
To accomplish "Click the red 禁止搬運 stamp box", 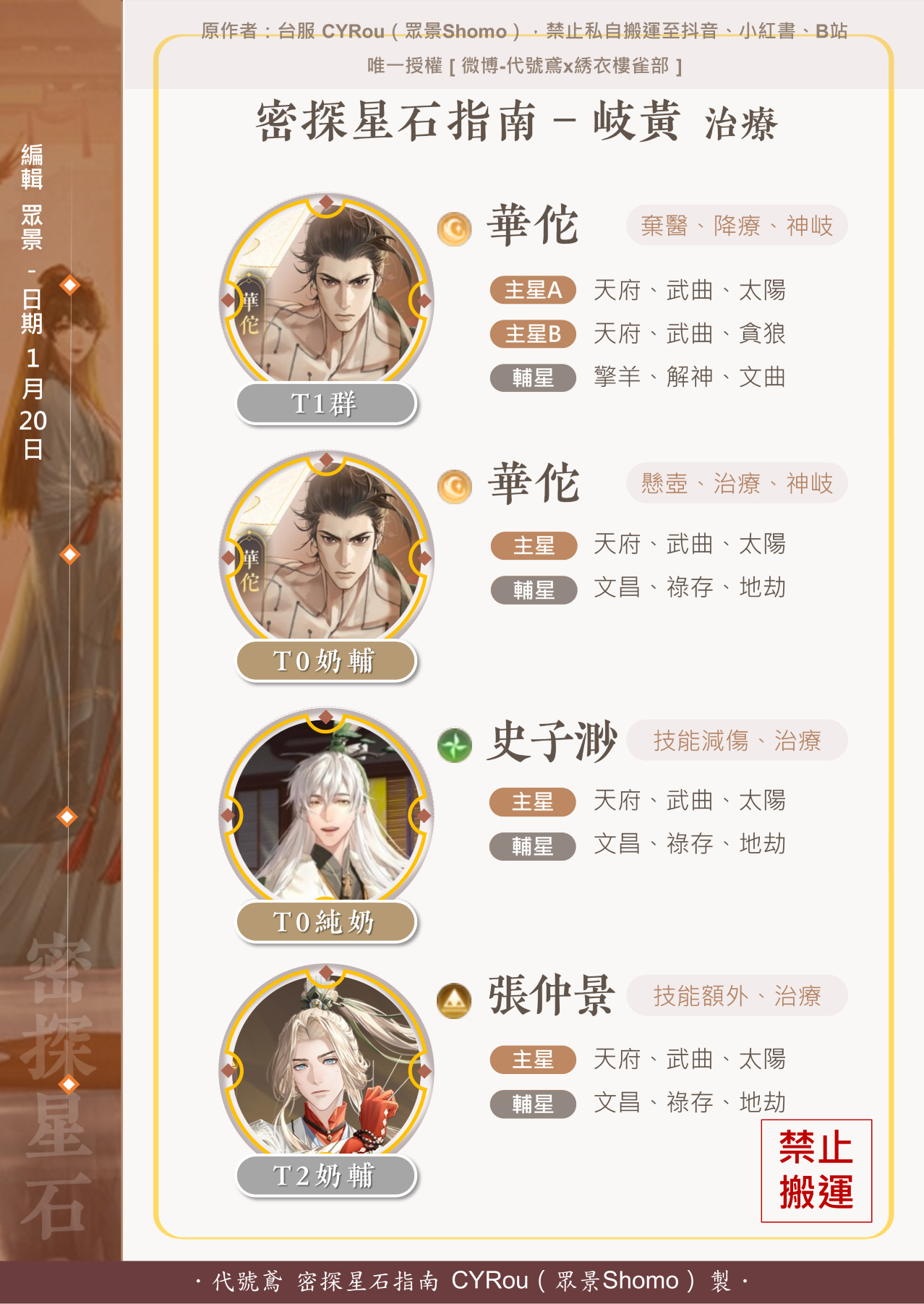I will (816, 1171).
